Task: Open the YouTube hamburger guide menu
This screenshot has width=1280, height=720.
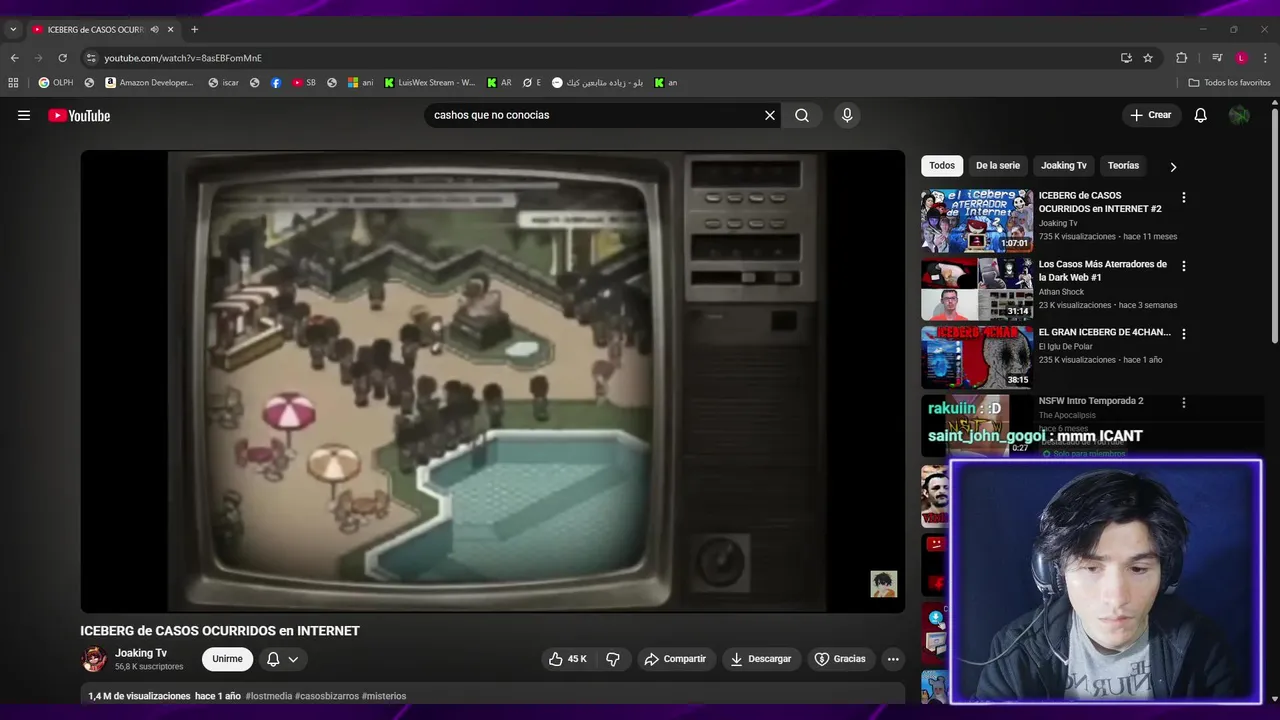Action: tap(24, 115)
